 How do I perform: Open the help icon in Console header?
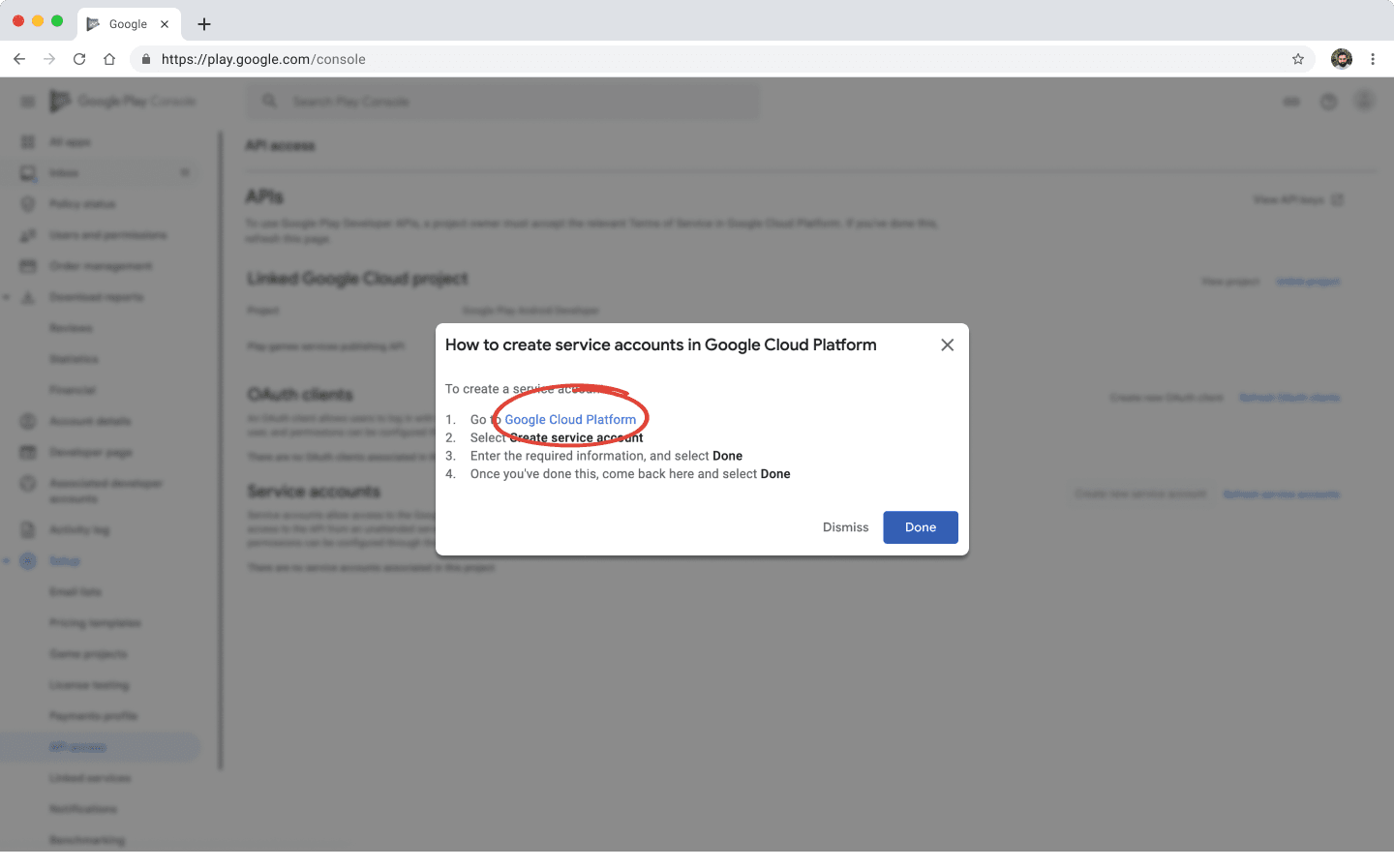pos(1328,102)
